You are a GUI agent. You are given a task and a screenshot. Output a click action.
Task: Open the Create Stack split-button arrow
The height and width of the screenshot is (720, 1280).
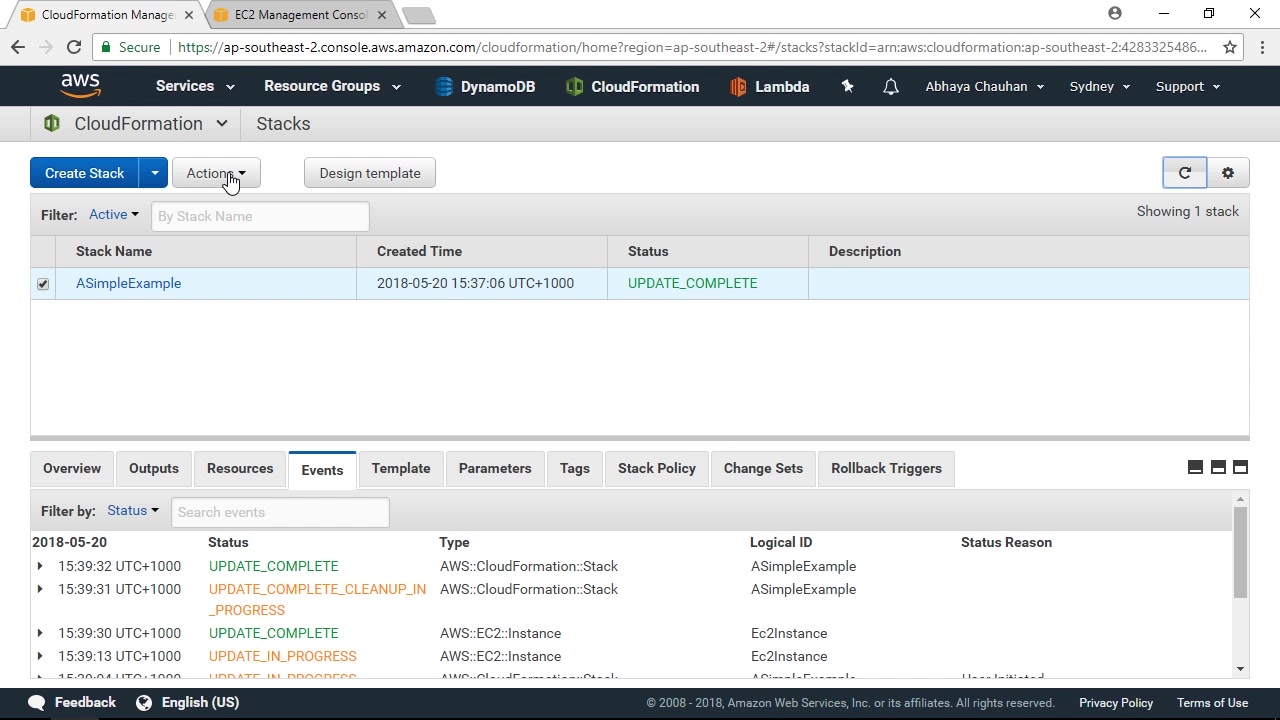click(154, 173)
